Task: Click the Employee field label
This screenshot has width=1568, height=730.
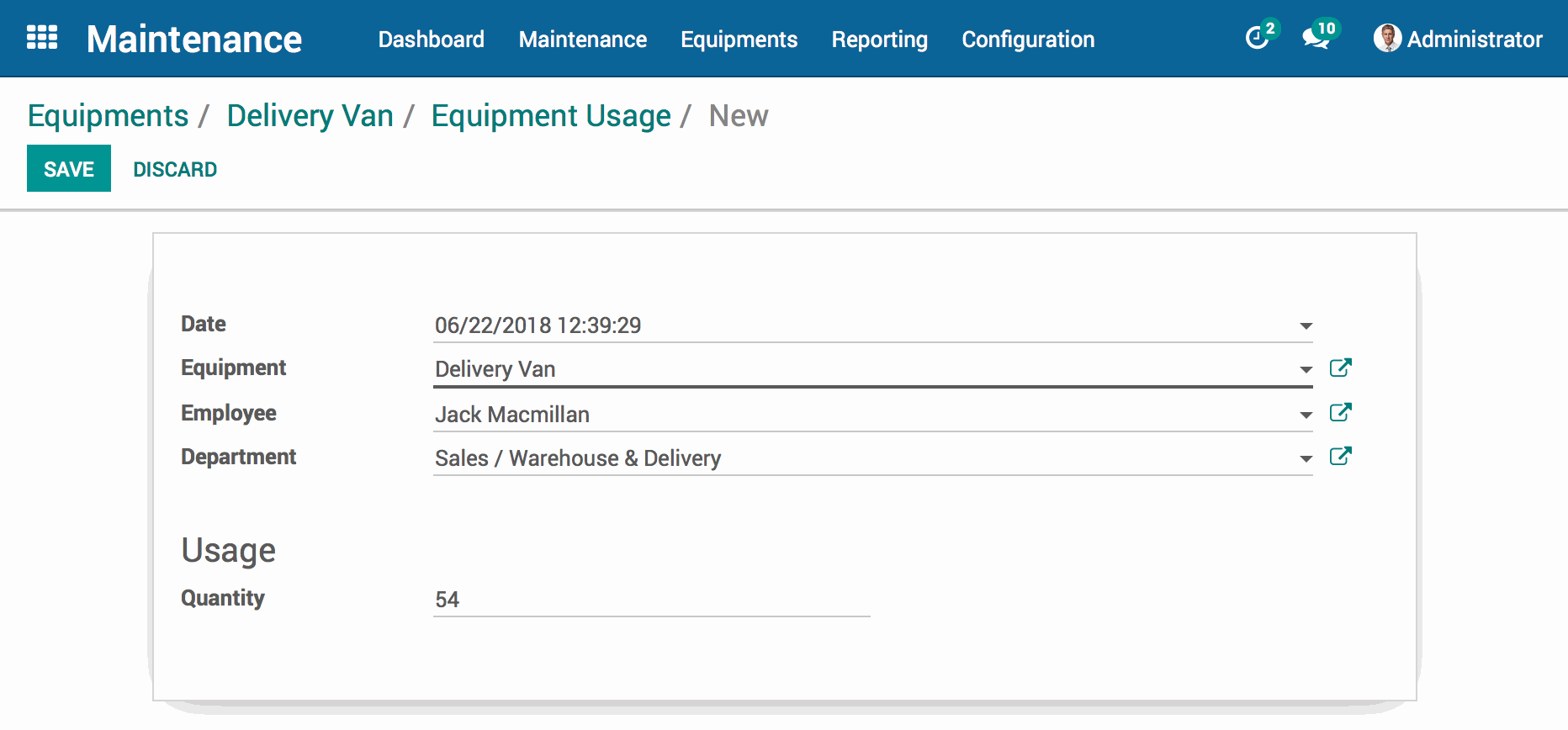Action: coord(229,413)
